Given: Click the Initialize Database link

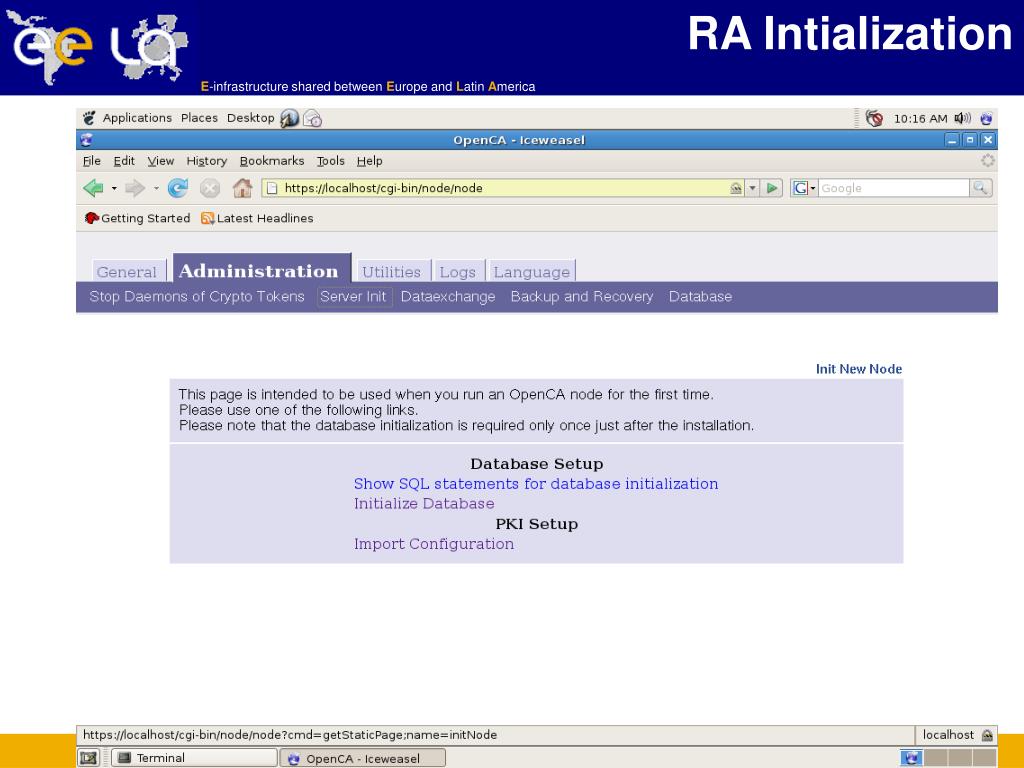Looking at the screenshot, I should pyautogui.click(x=424, y=504).
